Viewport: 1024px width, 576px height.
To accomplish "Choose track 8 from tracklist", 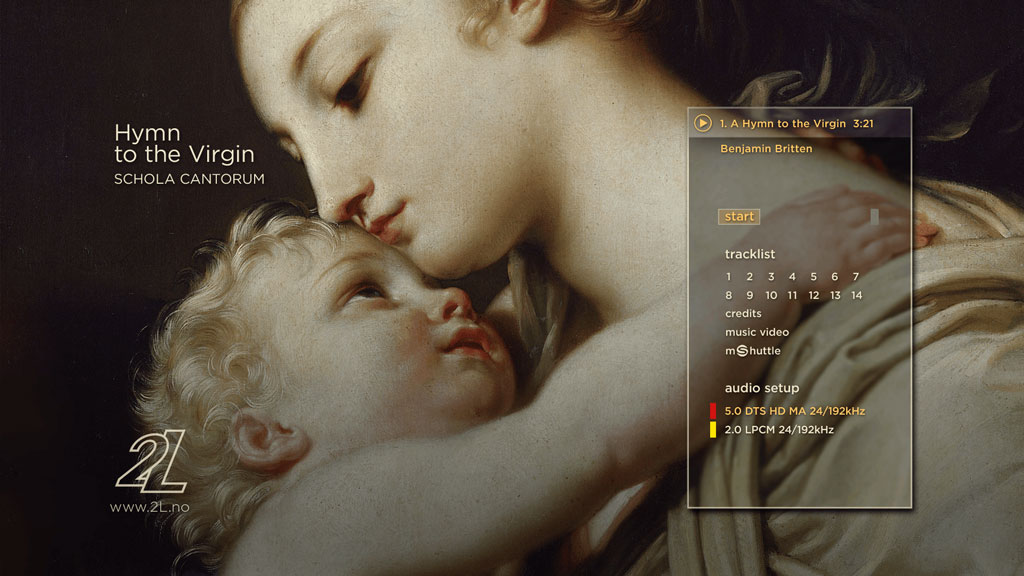I will (729, 296).
